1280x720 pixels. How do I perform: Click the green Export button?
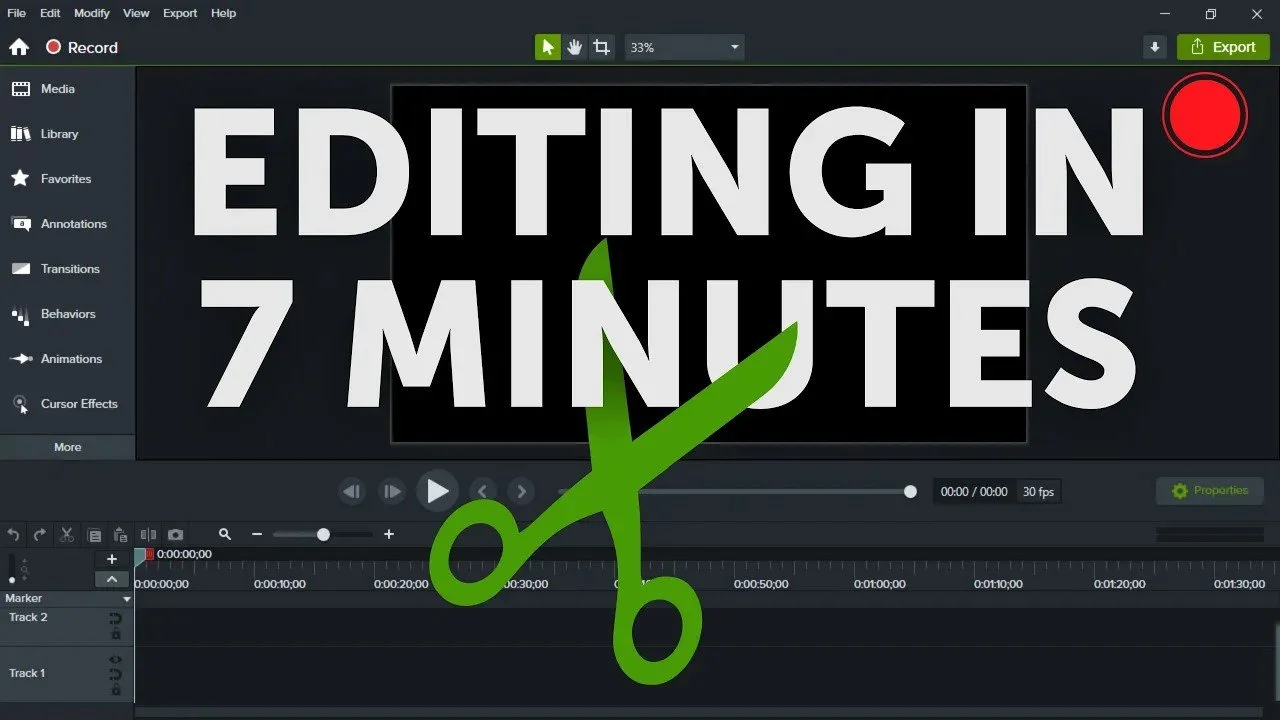point(1223,47)
